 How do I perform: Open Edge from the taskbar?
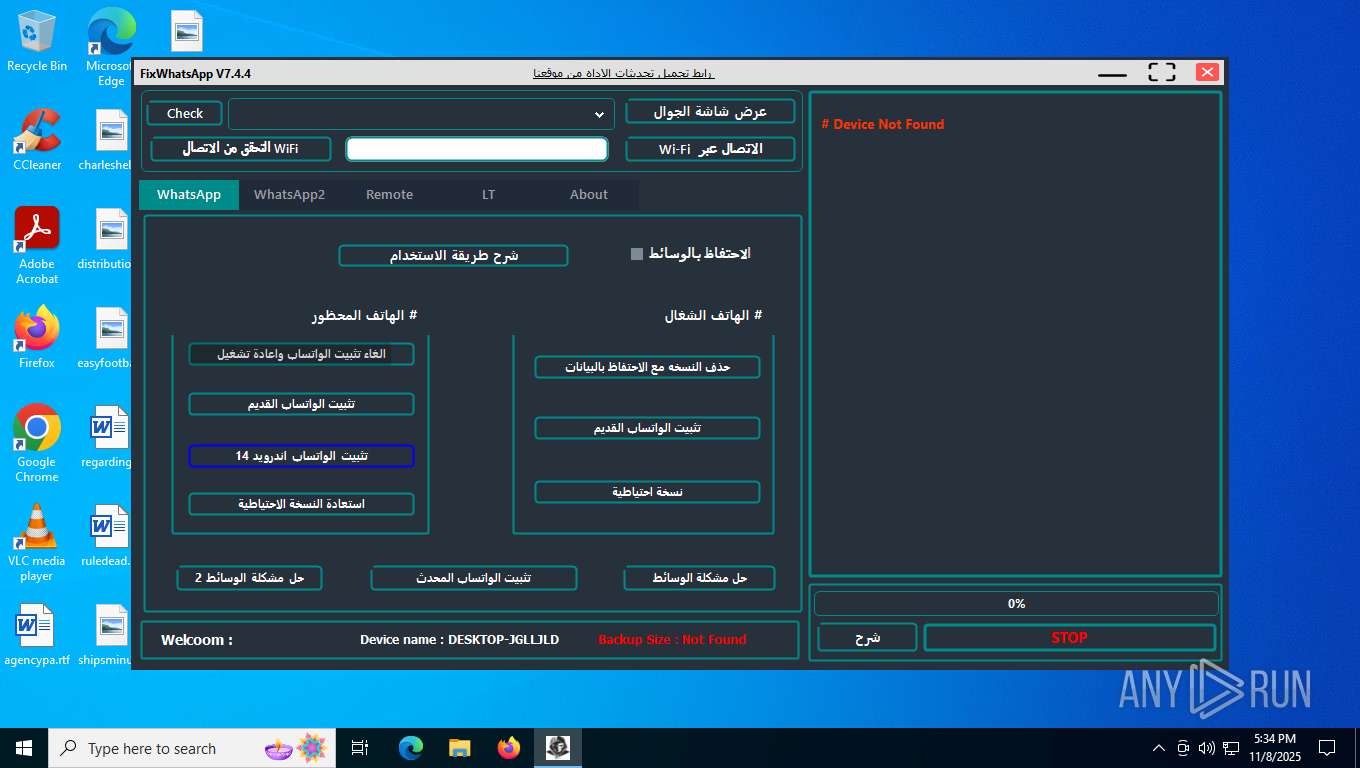coord(411,748)
